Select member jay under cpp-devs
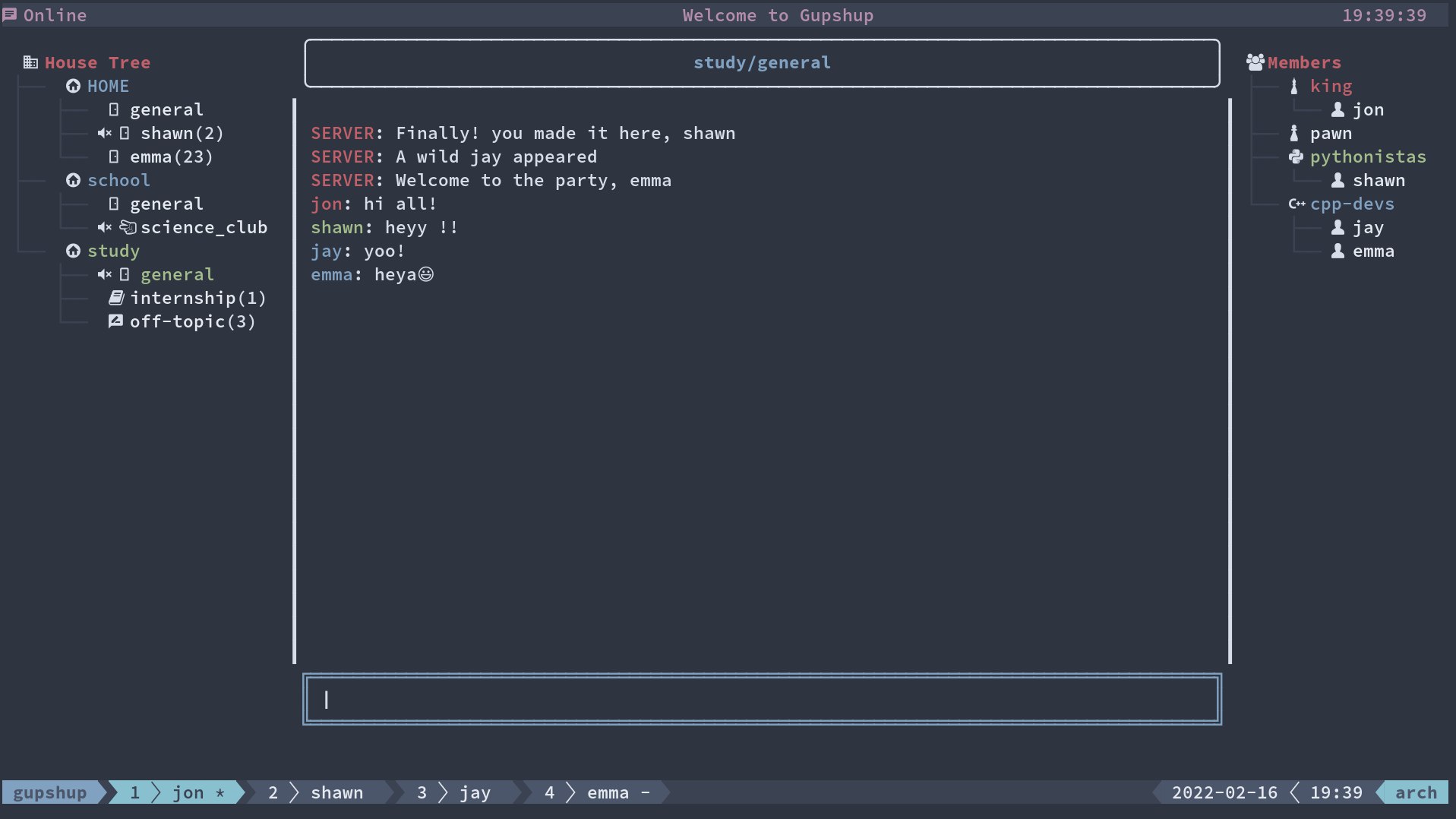 1367,227
